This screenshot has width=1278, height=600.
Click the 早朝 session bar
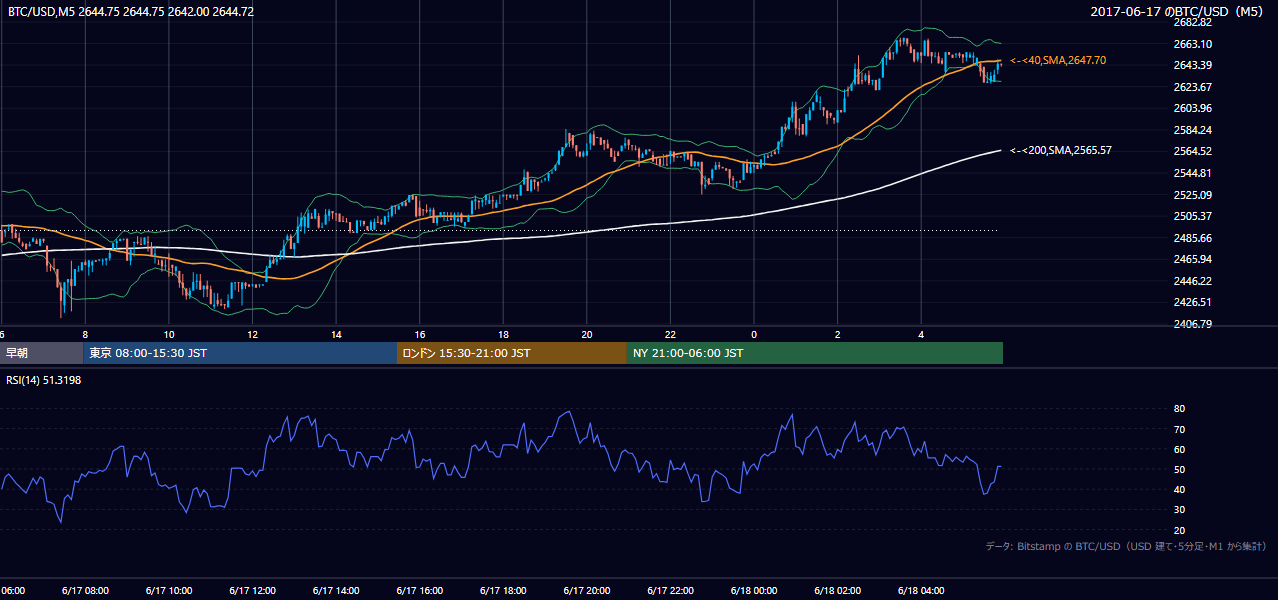[x=41, y=353]
